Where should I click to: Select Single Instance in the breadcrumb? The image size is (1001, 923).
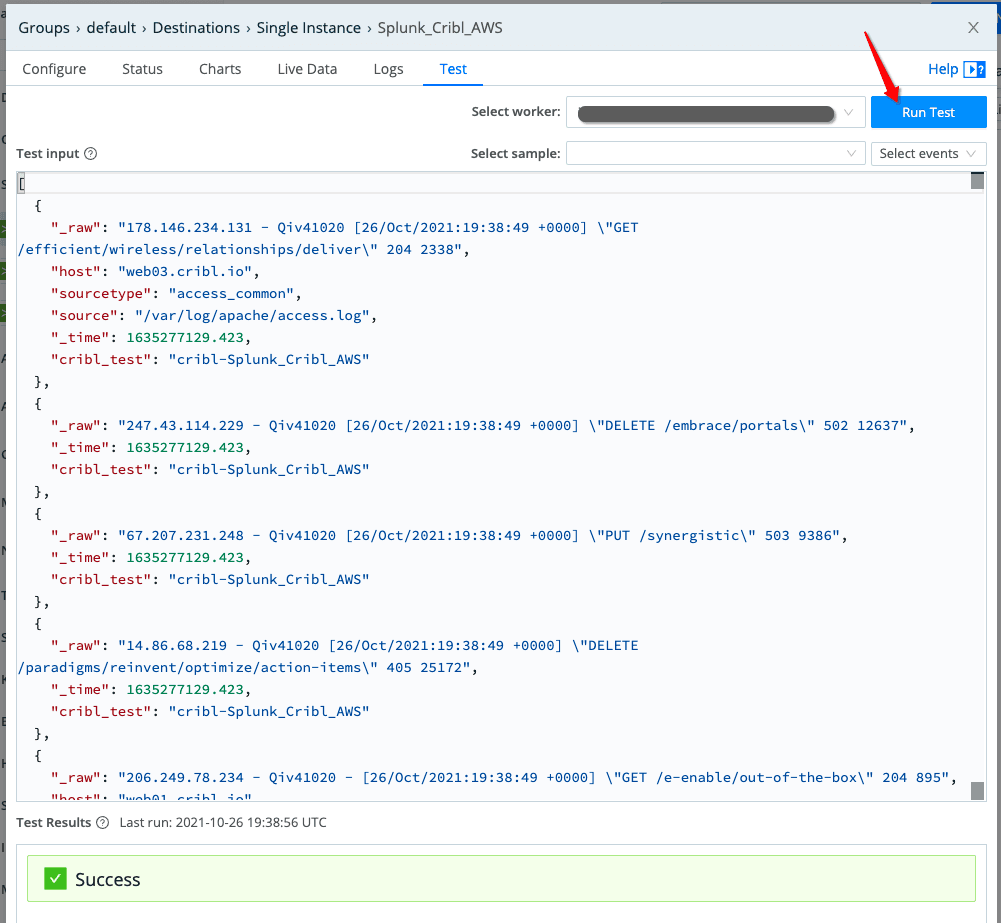(308, 28)
